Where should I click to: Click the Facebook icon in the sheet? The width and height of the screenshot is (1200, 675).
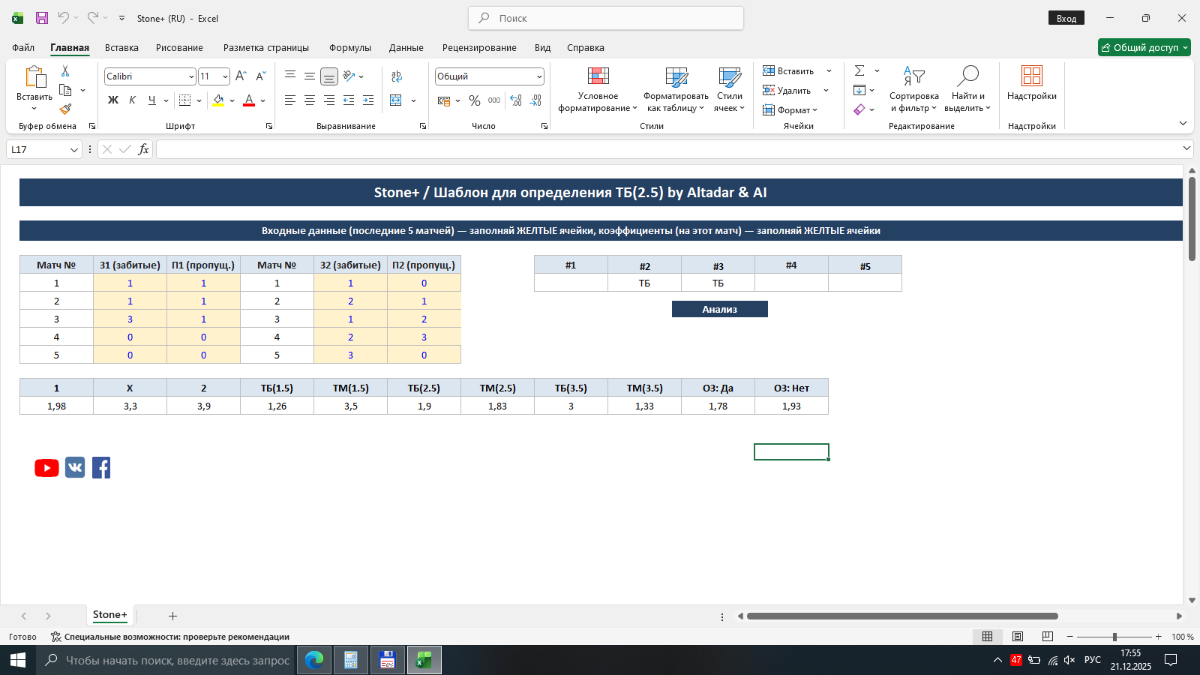(101, 468)
